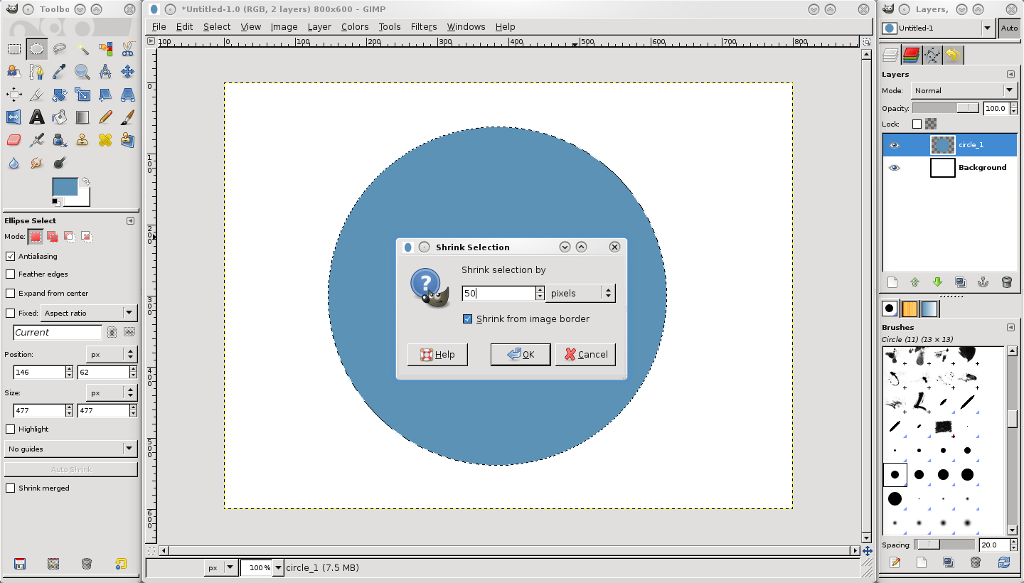This screenshot has height=583, width=1024.
Task: Select the Paths tool in toolbox
Action: 37,72
